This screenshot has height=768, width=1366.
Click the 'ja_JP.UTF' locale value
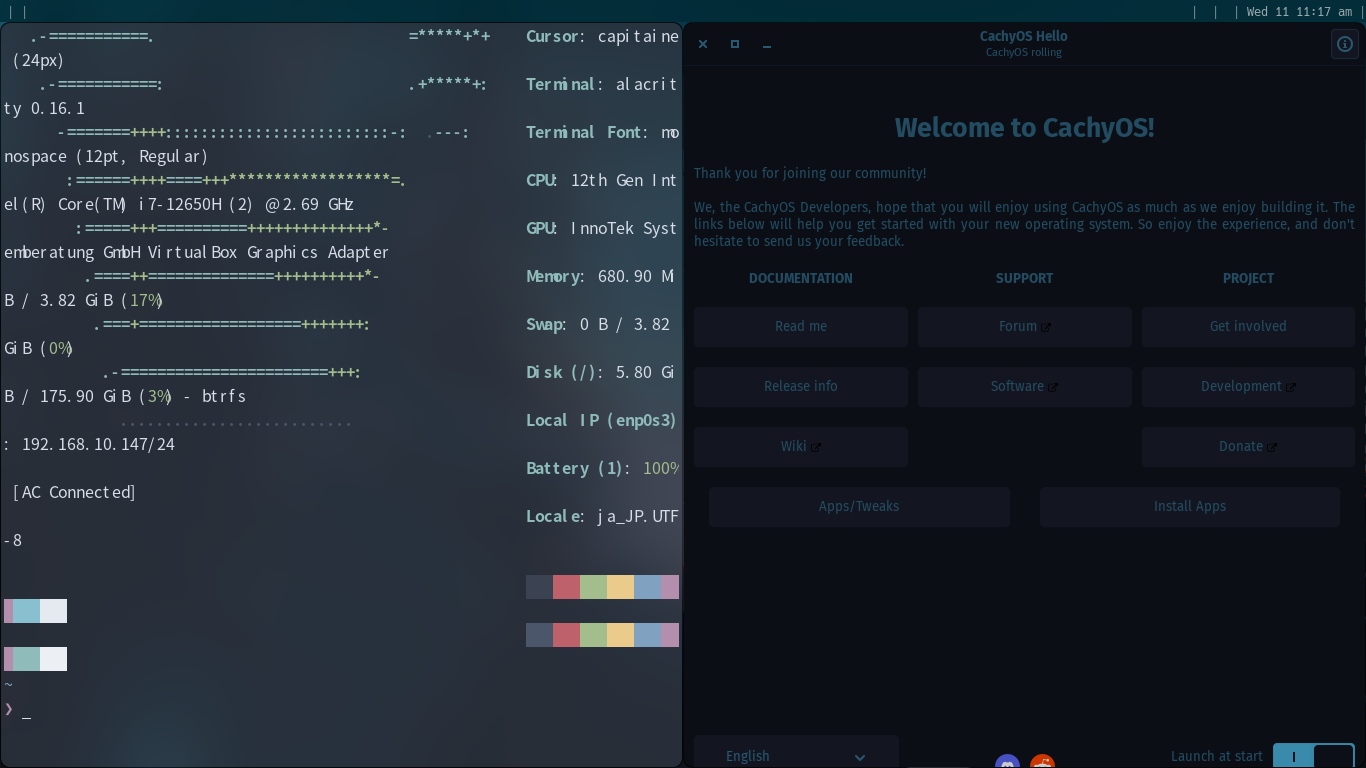(x=638, y=517)
